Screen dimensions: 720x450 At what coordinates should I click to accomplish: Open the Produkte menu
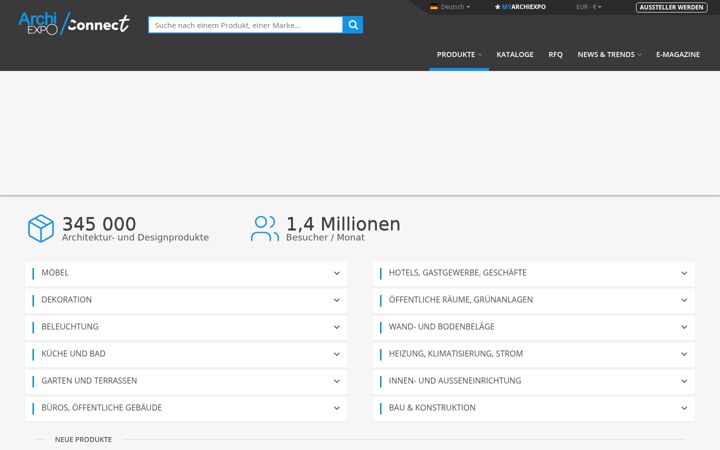459,54
